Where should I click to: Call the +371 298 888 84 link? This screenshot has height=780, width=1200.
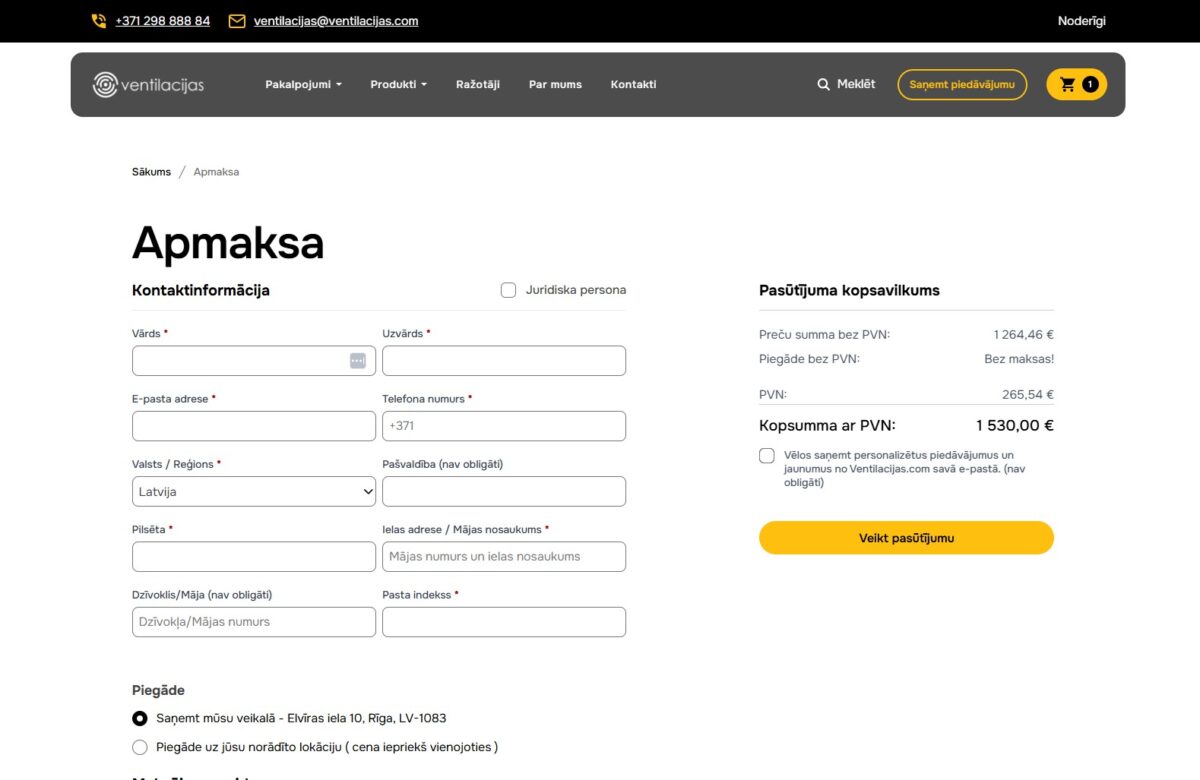coord(163,21)
